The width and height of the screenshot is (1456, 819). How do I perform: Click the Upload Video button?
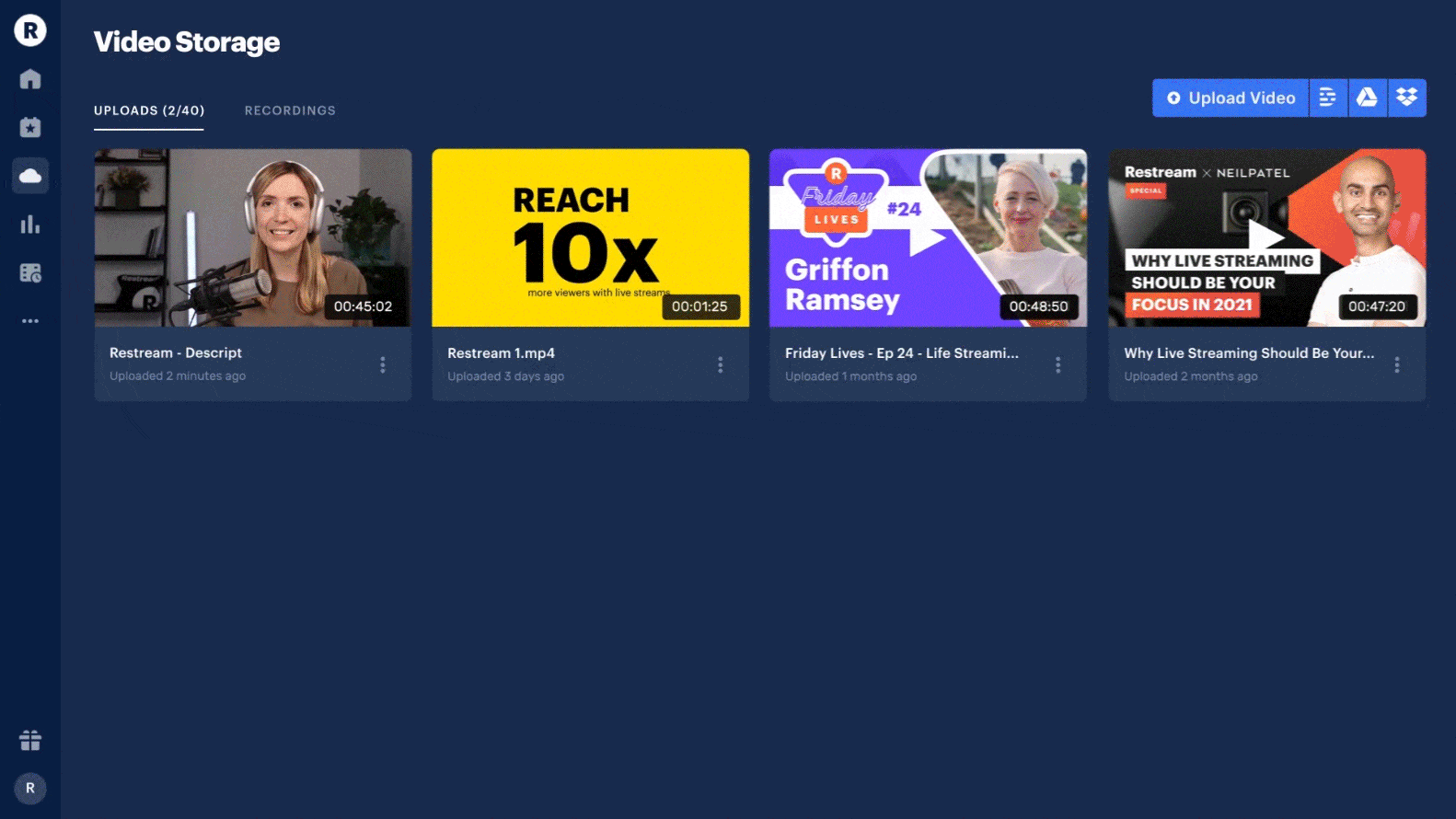click(x=1231, y=98)
